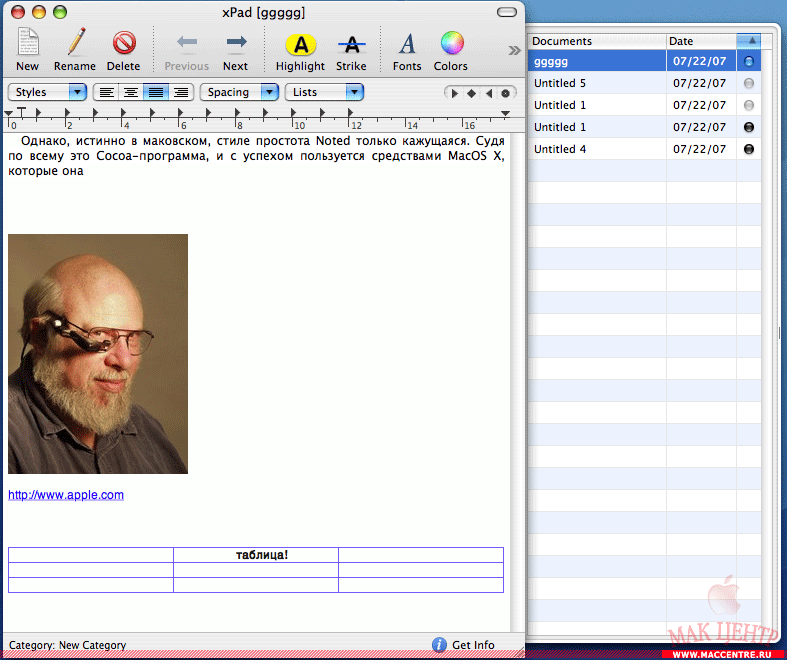Screen dimensions: 787x660
Task: Minimize the xPad window
Action: [39, 12]
